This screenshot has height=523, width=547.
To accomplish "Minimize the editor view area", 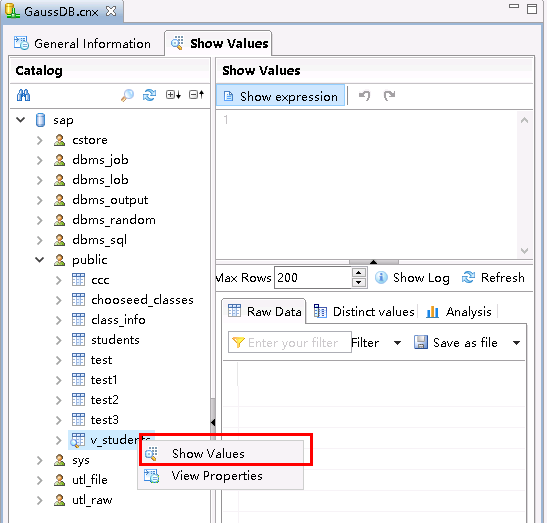I will pos(514,6).
